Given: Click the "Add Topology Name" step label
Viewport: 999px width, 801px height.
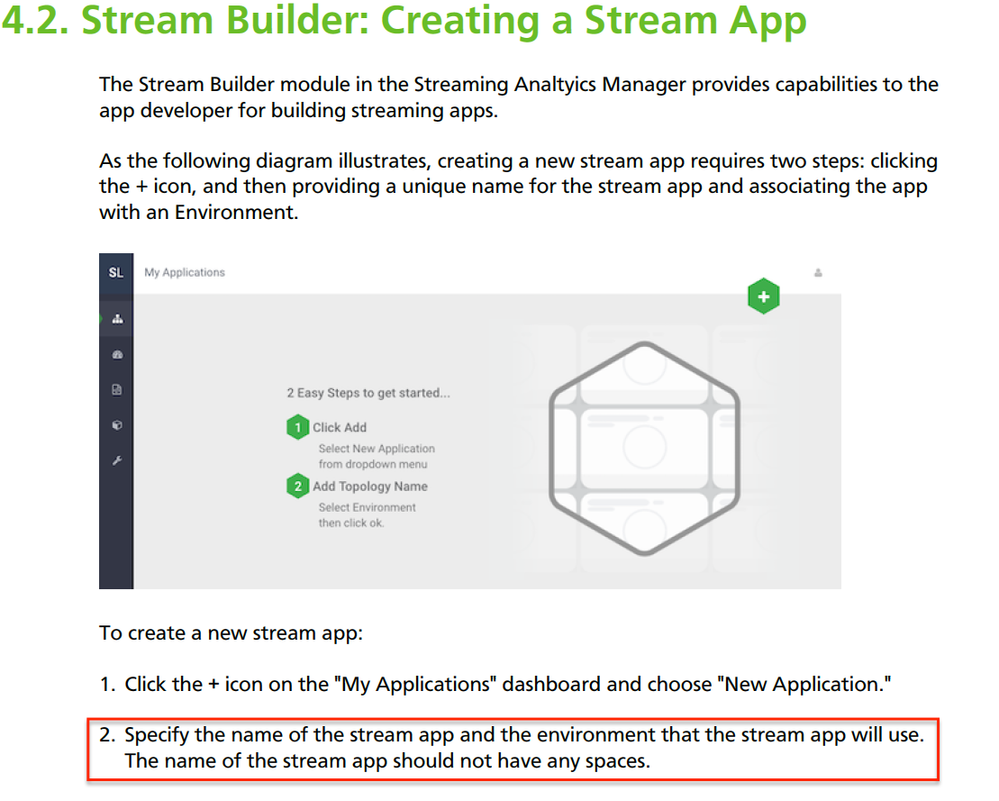Looking at the screenshot, I should 370,486.
